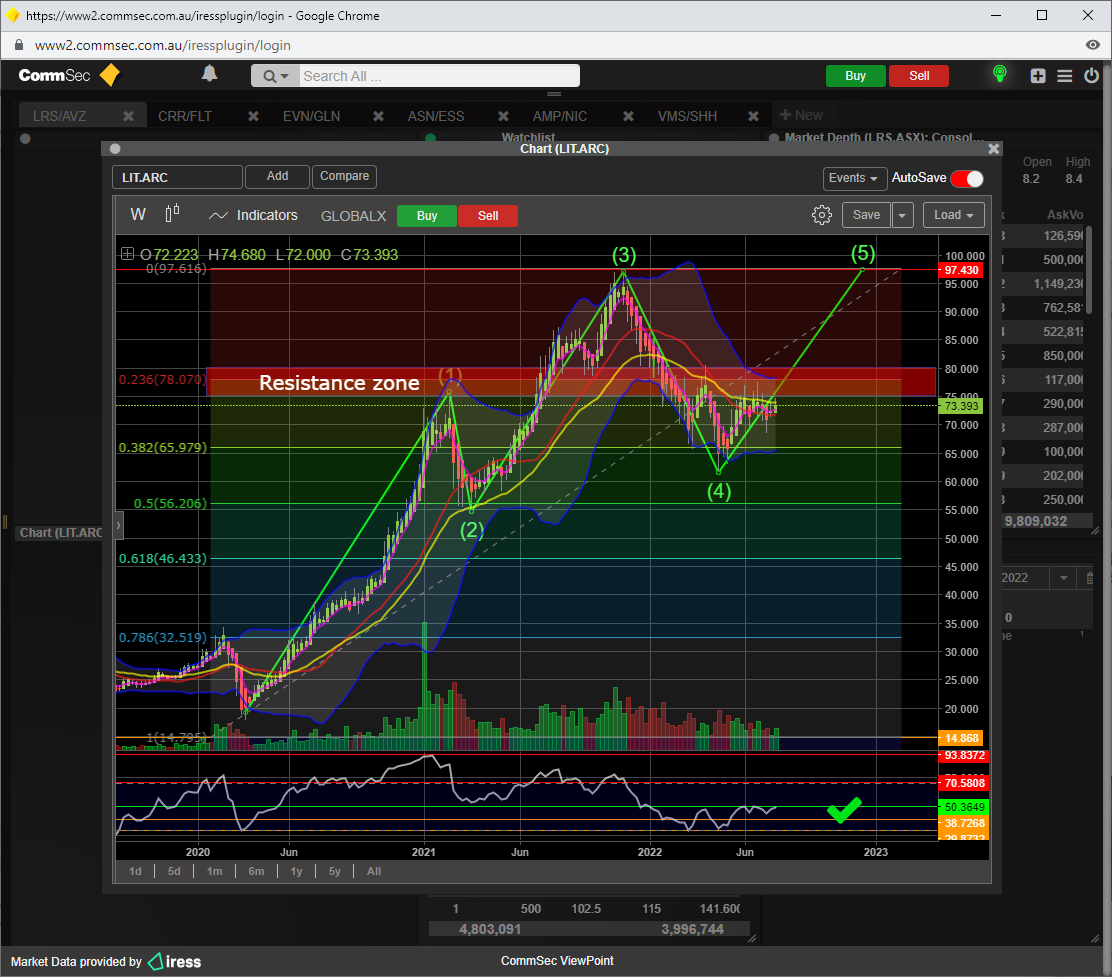
Task: Click the Search All input field
Action: (x=440, y=76)
